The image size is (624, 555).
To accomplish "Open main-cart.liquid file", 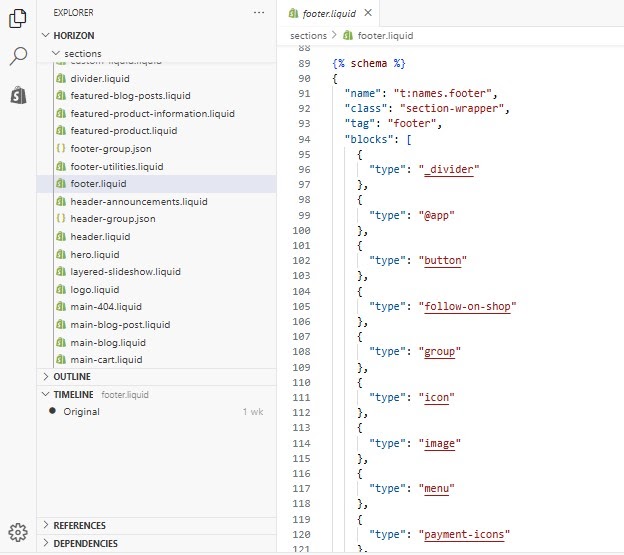I will [156, 360].
